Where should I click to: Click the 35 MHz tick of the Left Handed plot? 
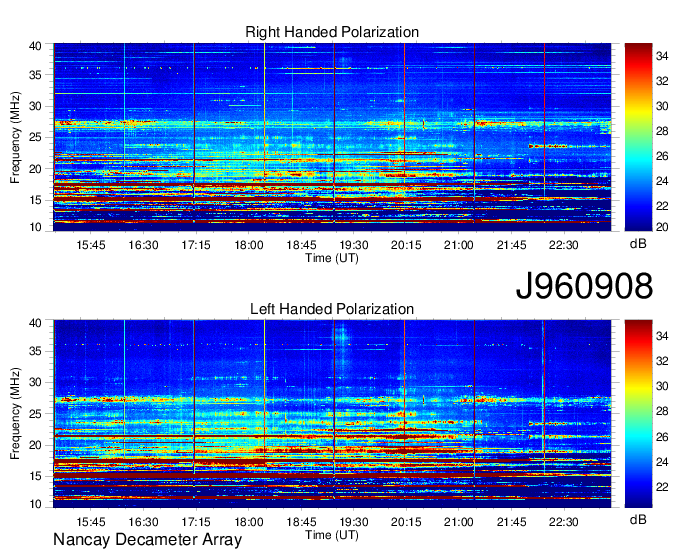click(x=35, y=351)
